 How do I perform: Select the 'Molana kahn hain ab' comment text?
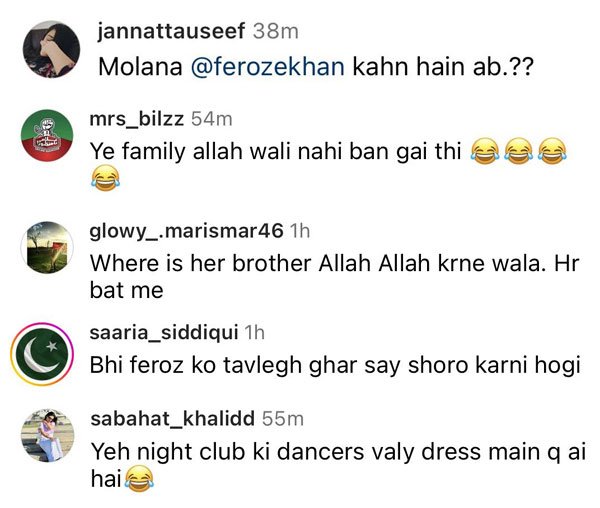(x=315, y=67)
